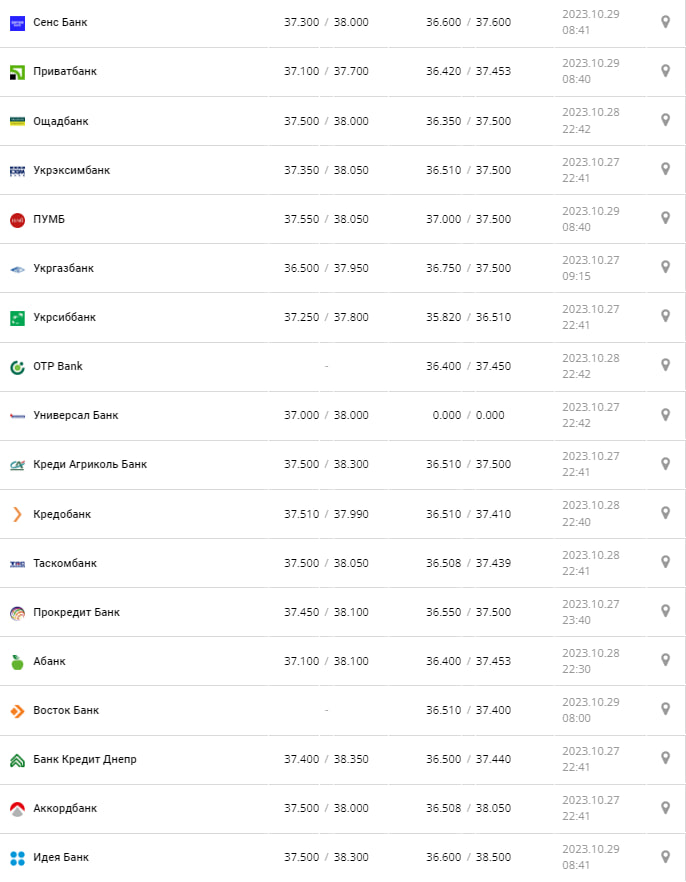Click the Абанк green apple logo
Image resolution: width=686 pixels, height=882 pixels.
coord(17,662)
